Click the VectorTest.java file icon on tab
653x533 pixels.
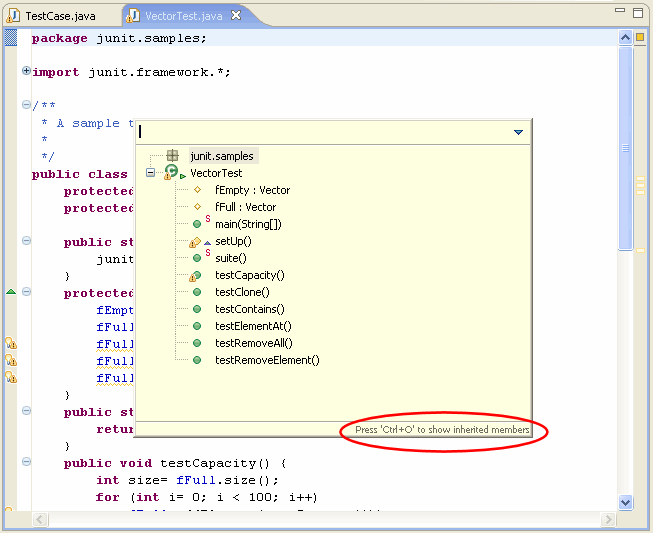pos(132,16)
